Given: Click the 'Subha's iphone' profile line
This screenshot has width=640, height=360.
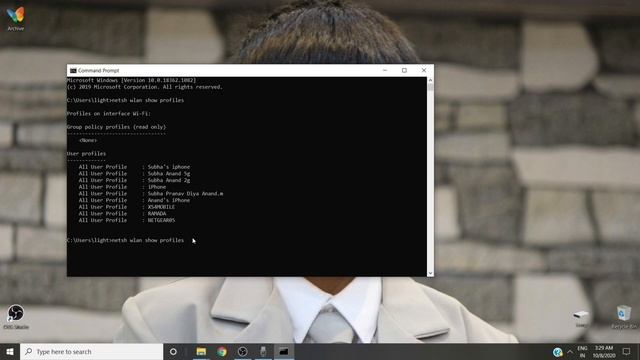Looking at the screenshot, I should click(x=134, y=167).
